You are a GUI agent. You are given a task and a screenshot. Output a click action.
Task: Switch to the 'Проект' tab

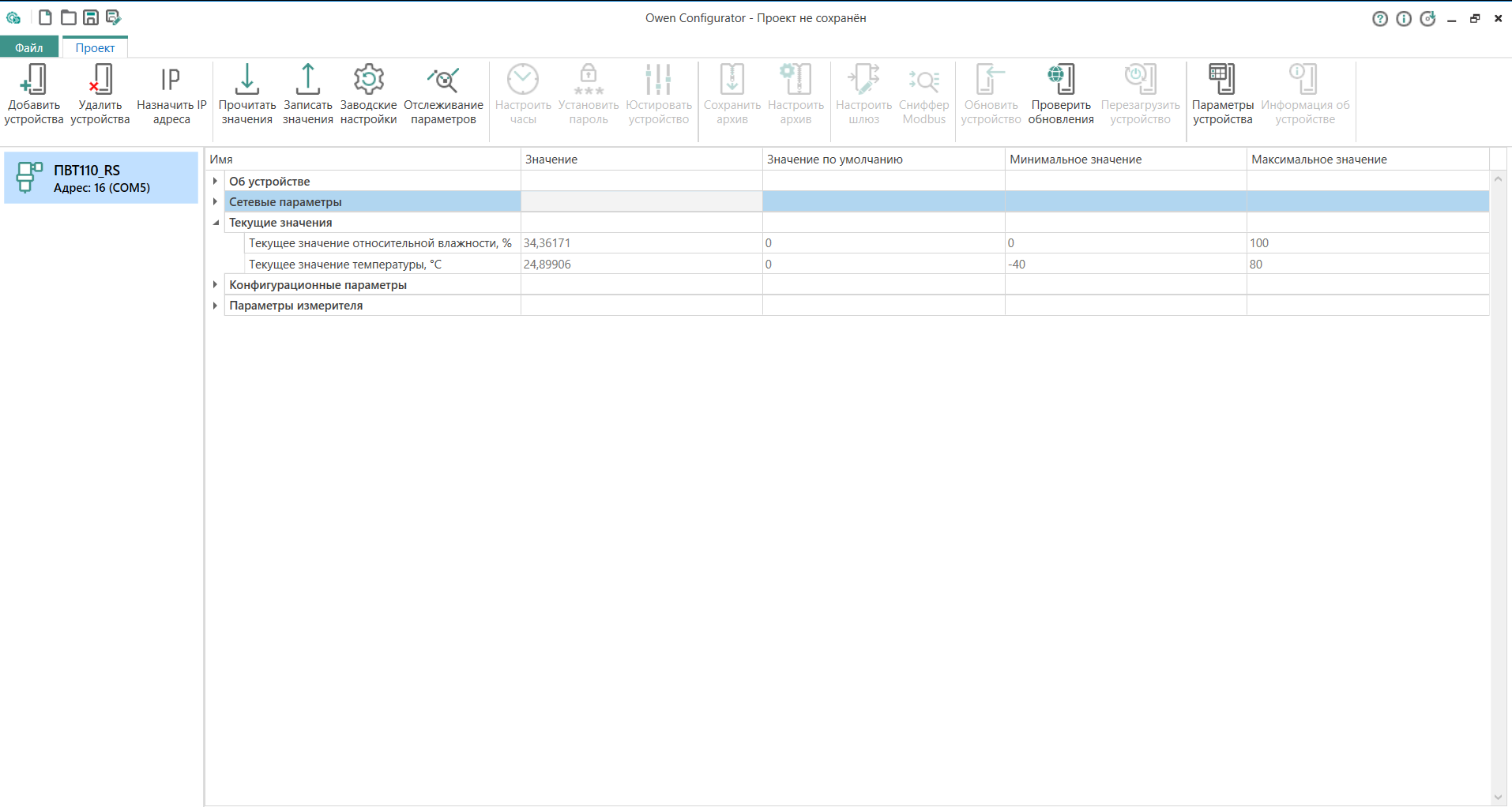click(95, 47)
